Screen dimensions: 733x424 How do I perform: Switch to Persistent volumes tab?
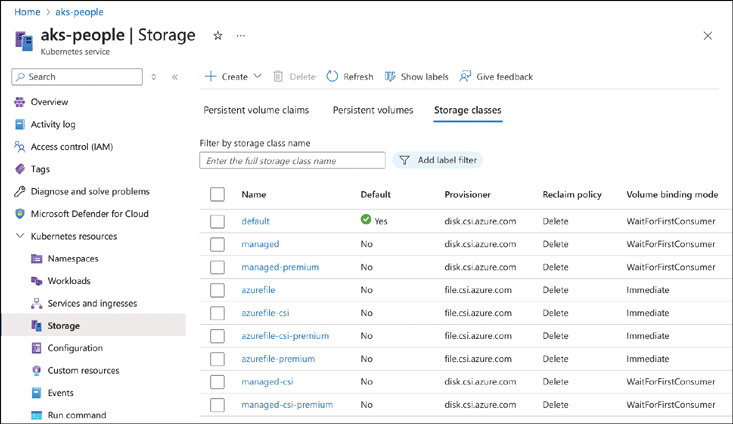pos(373,110)
